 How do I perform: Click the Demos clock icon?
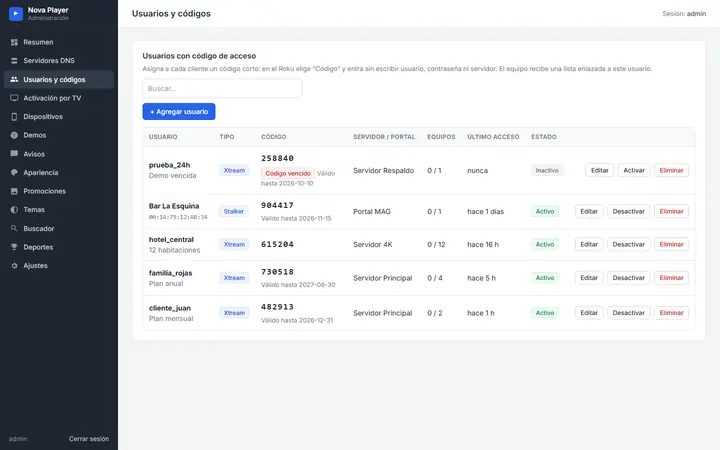[14, 135]
